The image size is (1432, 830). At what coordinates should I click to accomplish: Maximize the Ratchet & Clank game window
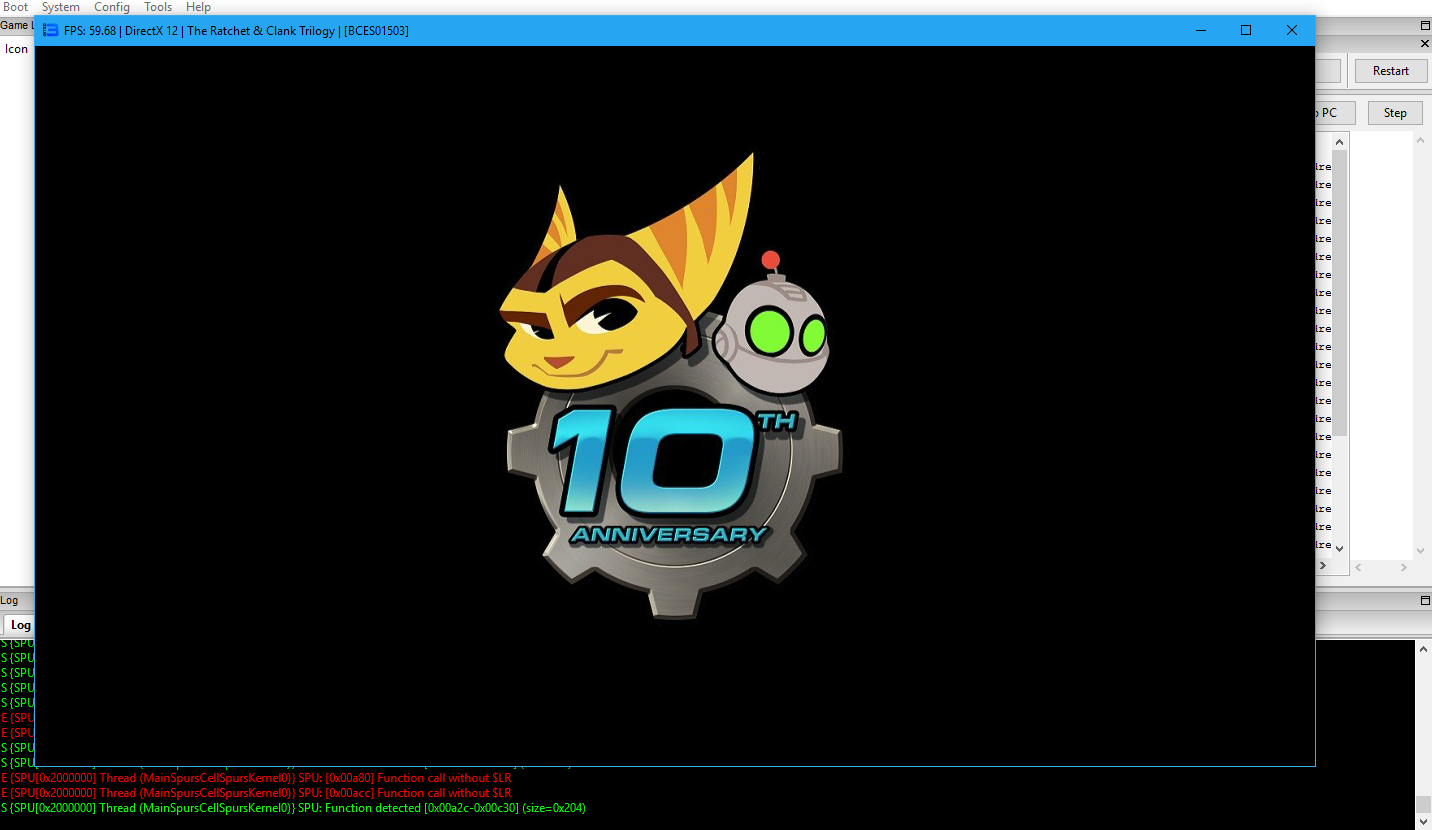[x=1246, y=30]
